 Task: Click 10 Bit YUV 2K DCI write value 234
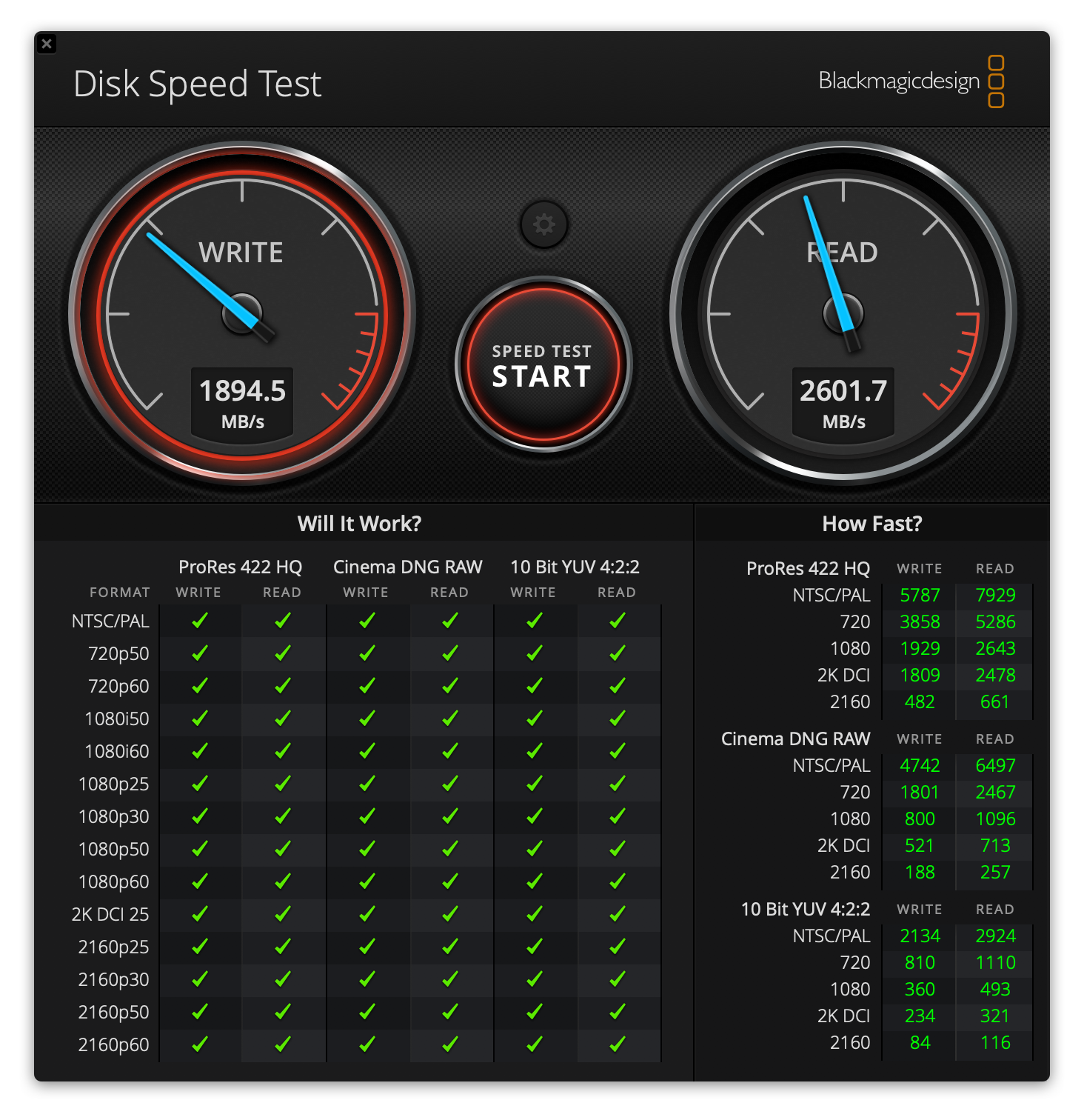(920, 1016)
